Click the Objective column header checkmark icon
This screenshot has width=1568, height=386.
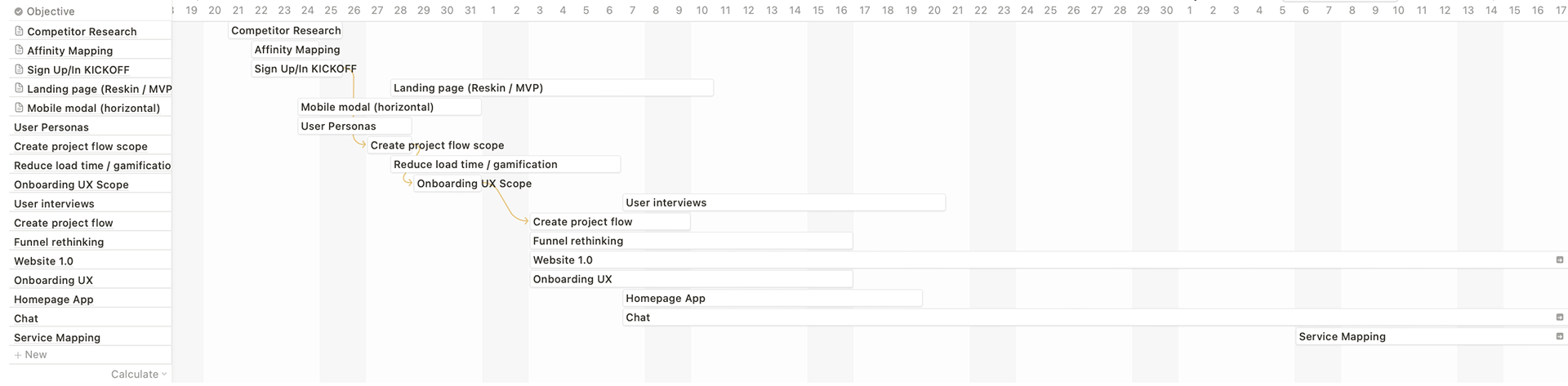(x=19, y=11)
